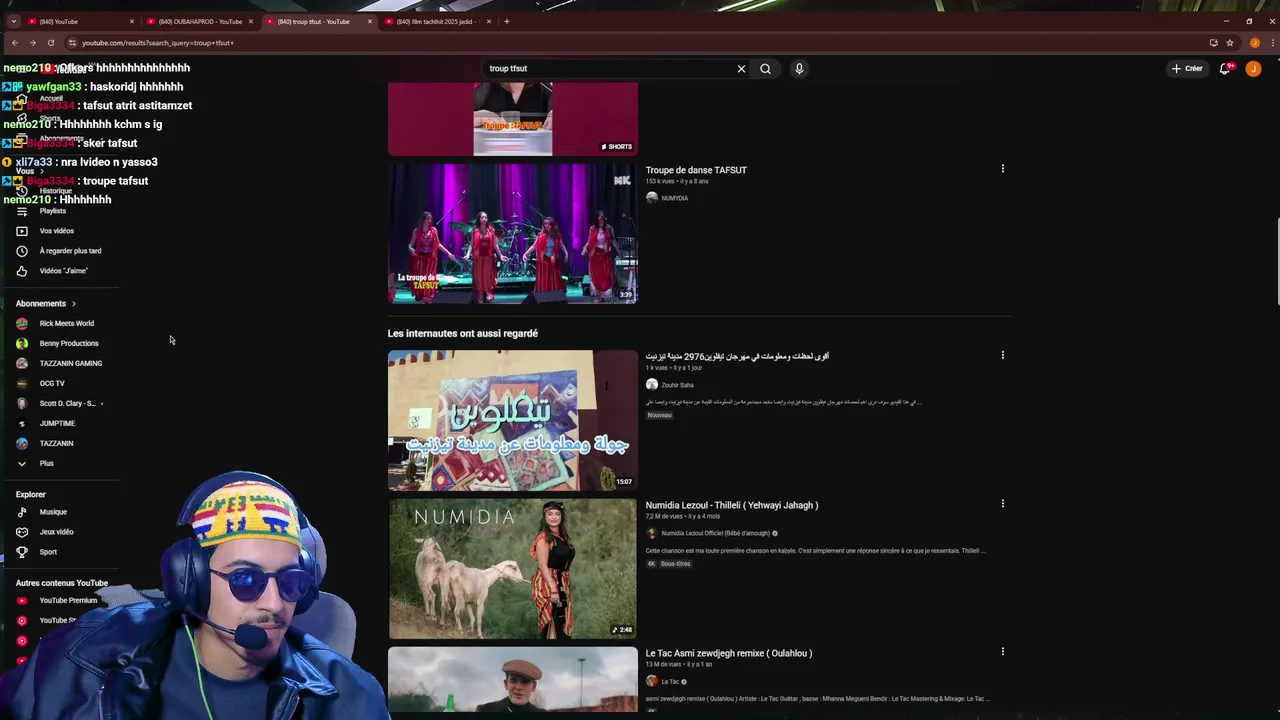Open options menu for Le Tac video
1280x720 pixels.
point(1003,652)
